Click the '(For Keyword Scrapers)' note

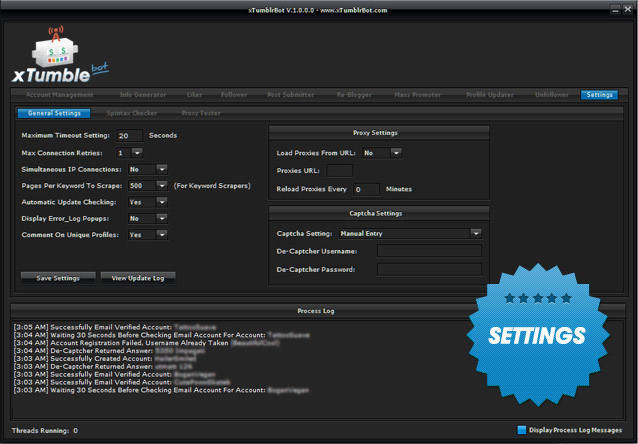click(212, 186)
